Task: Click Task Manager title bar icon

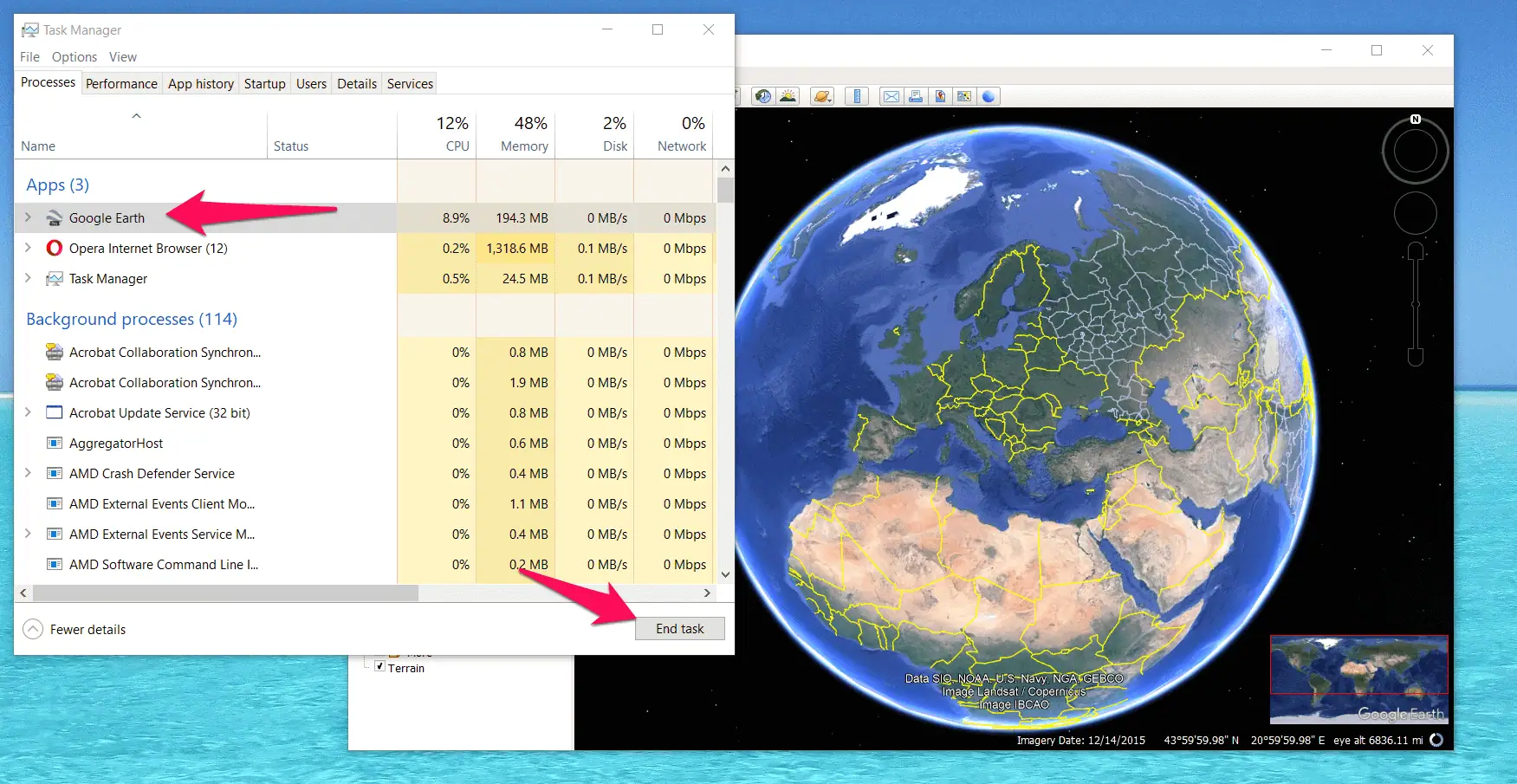Action: [x=30, y=30]
